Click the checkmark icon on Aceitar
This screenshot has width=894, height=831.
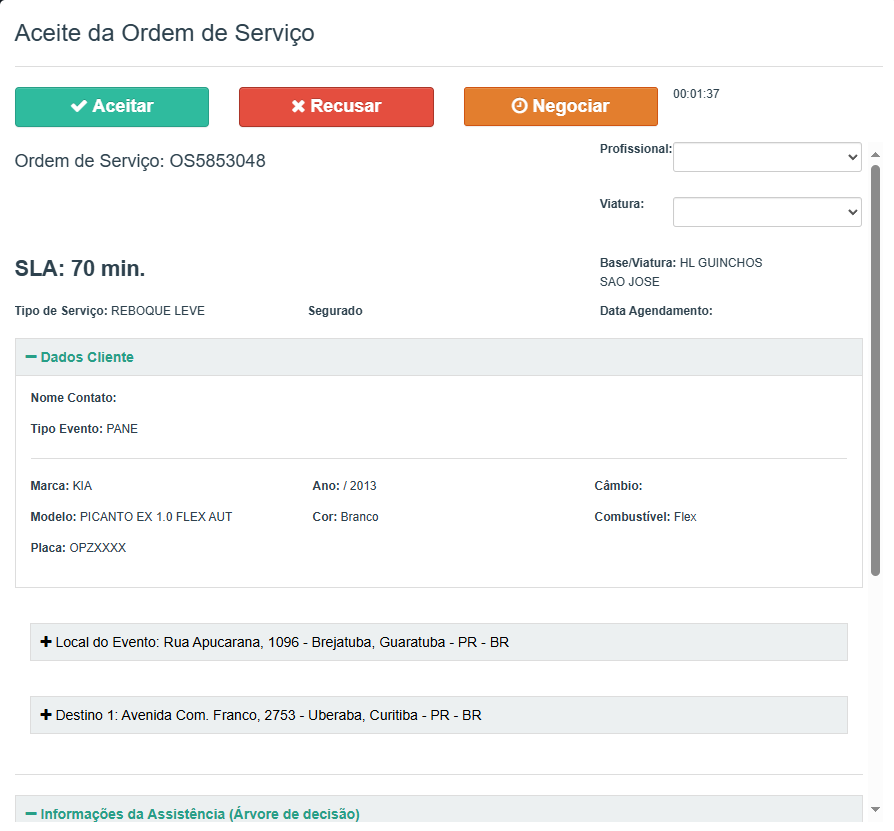point(79,107)
